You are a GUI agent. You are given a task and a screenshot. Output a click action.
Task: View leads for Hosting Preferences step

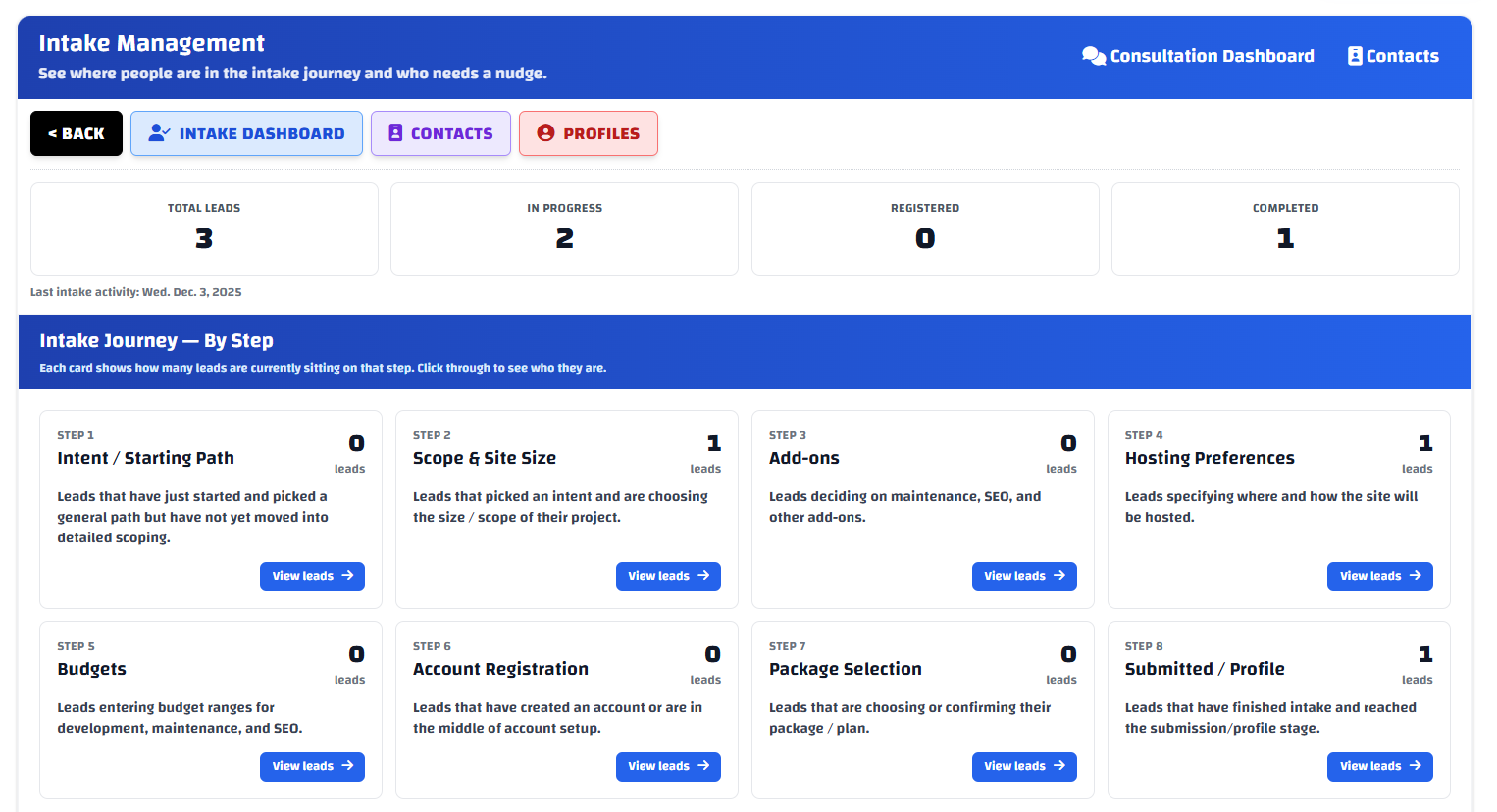pos(1379,577)
